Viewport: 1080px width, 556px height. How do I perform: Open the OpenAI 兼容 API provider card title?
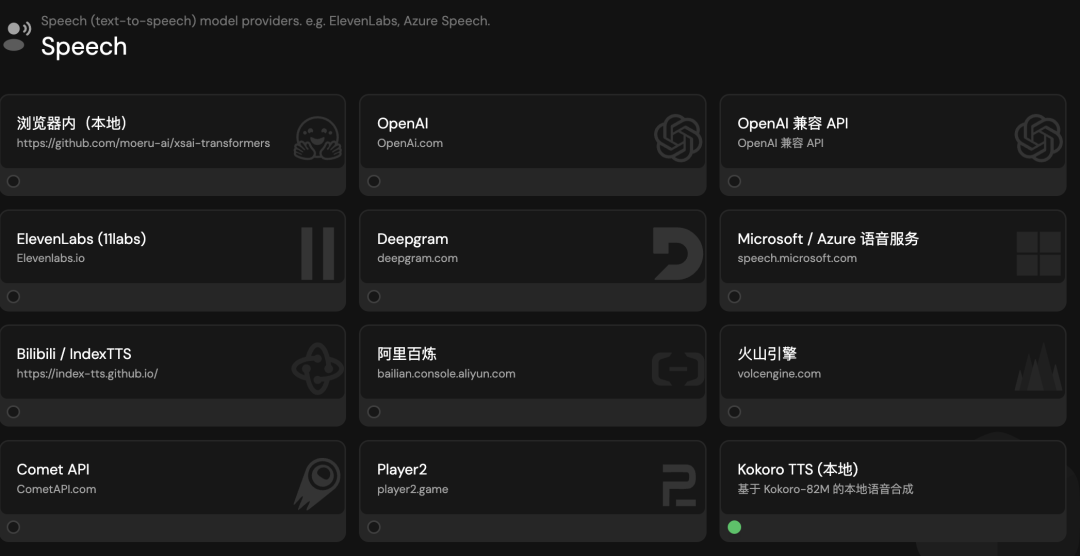(792, 123)
